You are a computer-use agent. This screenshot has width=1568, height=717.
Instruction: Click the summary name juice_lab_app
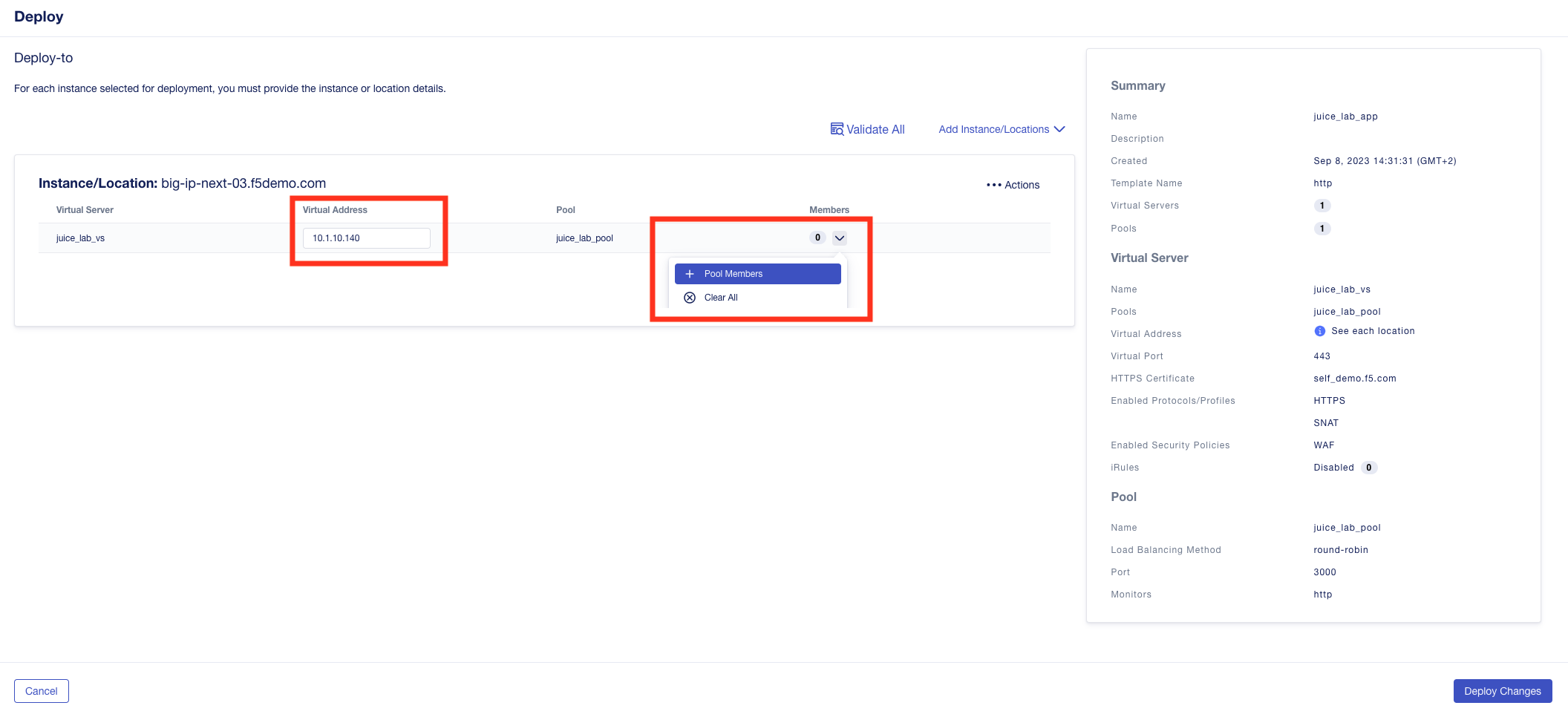tap(1345, 117)
